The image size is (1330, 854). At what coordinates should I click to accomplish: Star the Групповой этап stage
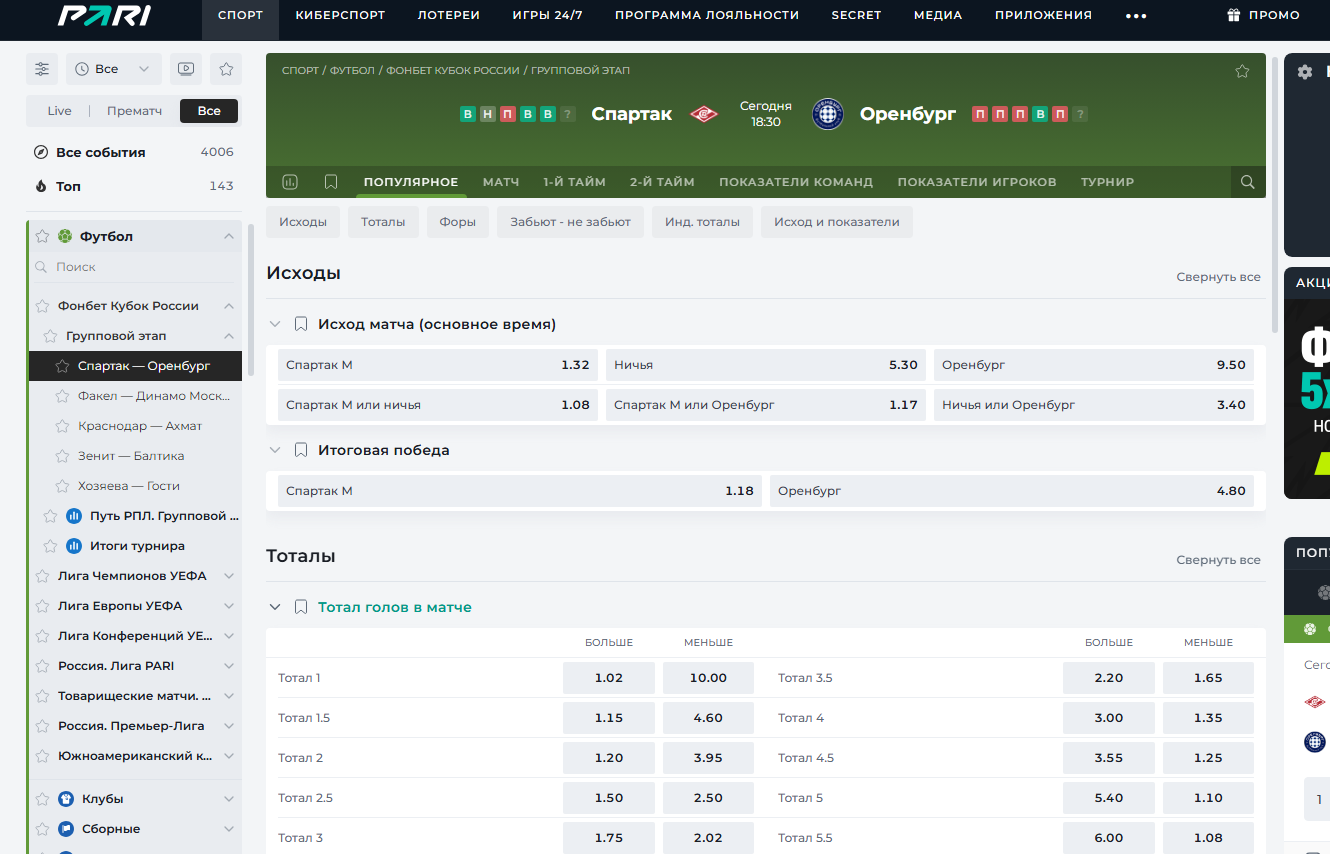pos(50,336)
